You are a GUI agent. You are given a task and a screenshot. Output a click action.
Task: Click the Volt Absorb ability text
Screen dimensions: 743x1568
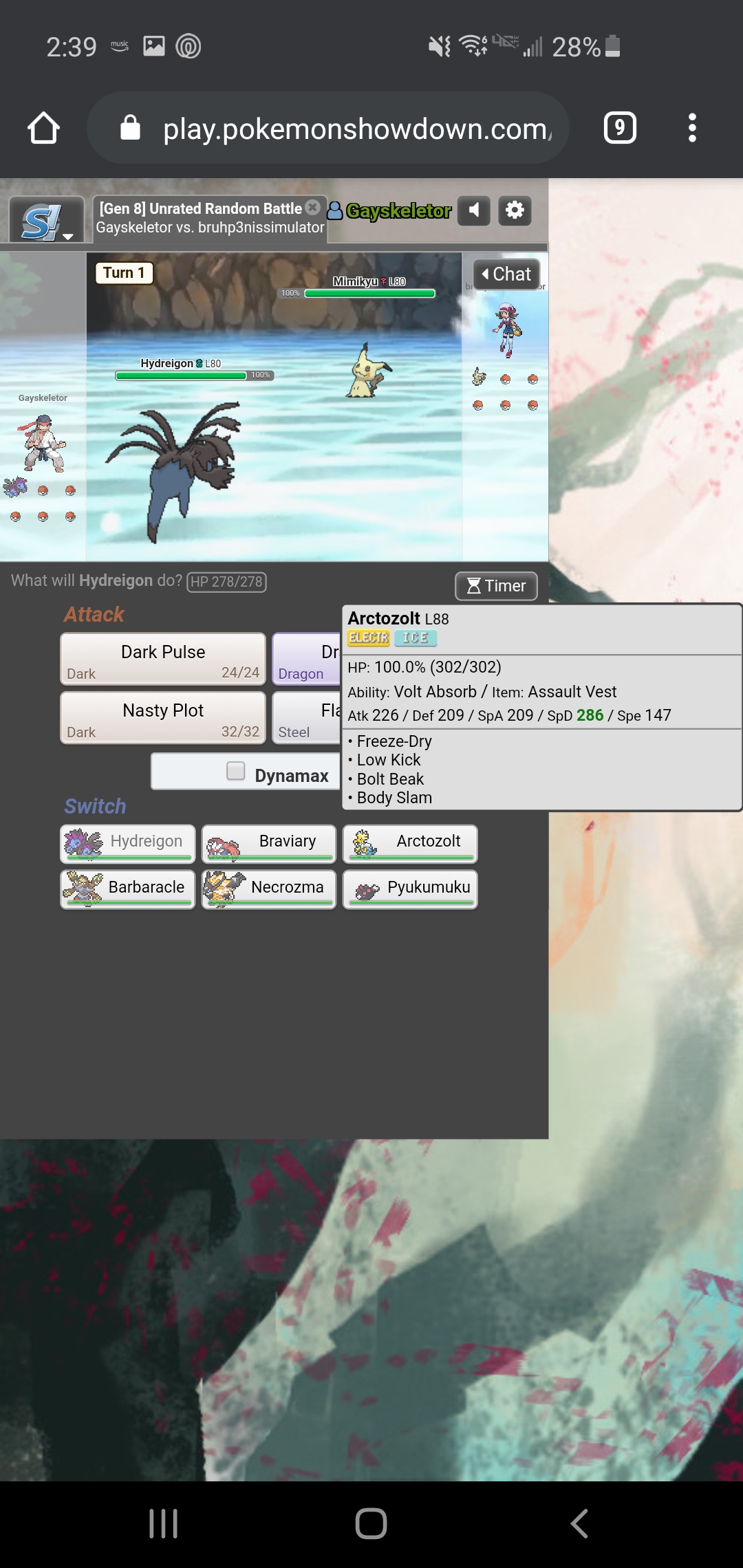(435, 692)
